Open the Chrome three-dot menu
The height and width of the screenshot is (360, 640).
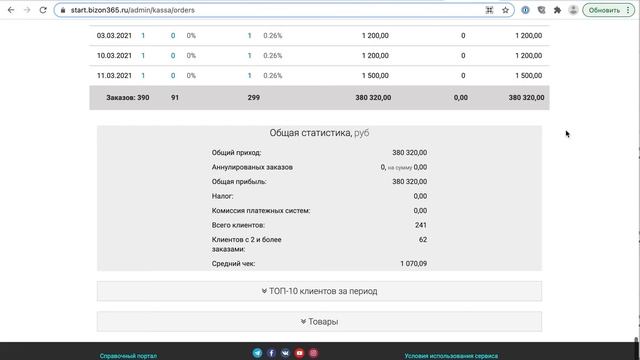(x=628, y=10)
